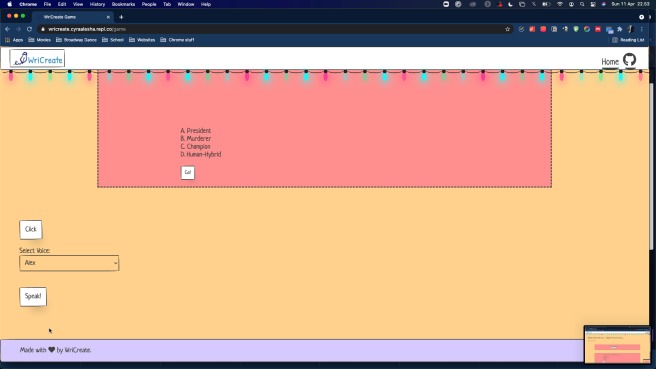Open the Bookmarks menu
The width and height of the screenshot is (656, 369).
coord(123,4)
